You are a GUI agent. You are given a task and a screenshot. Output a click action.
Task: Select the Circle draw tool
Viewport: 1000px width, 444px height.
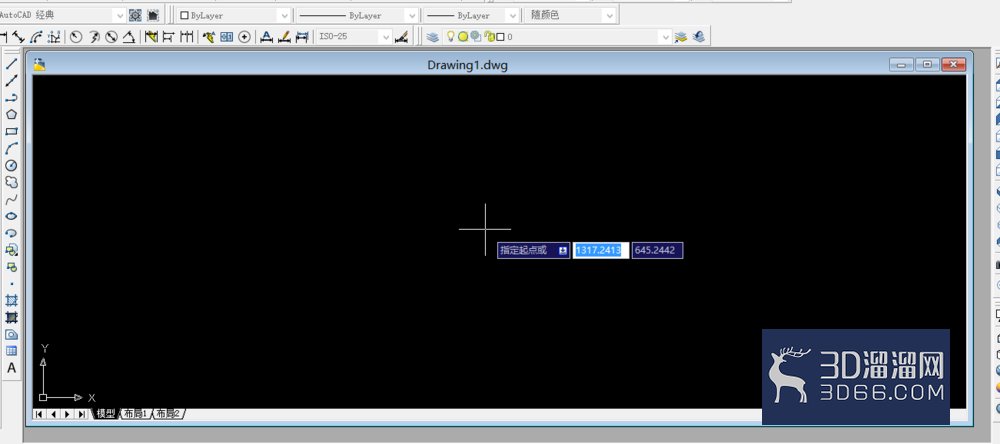click(11, 165)
